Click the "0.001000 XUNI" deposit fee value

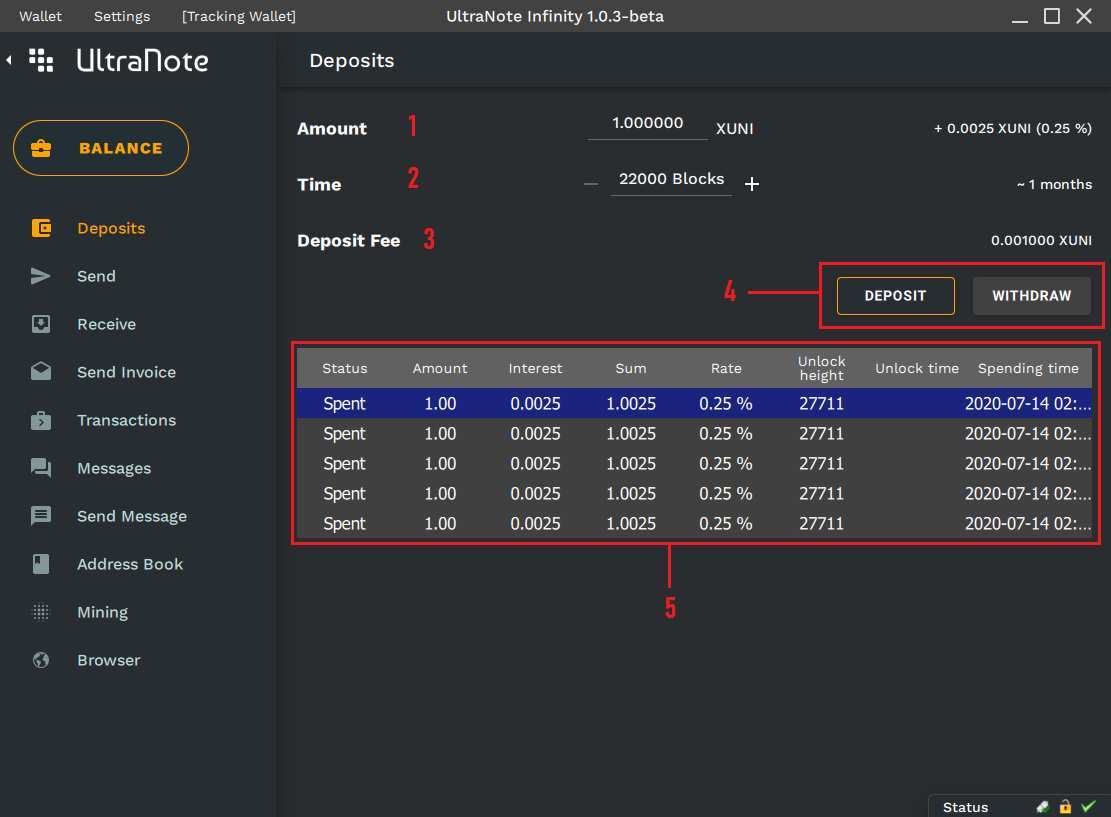tap(1041, 240)
